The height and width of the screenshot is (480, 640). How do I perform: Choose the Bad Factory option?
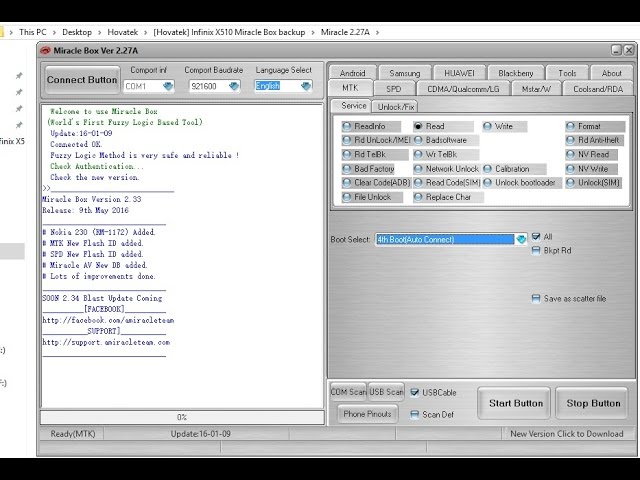pos(347,169)
